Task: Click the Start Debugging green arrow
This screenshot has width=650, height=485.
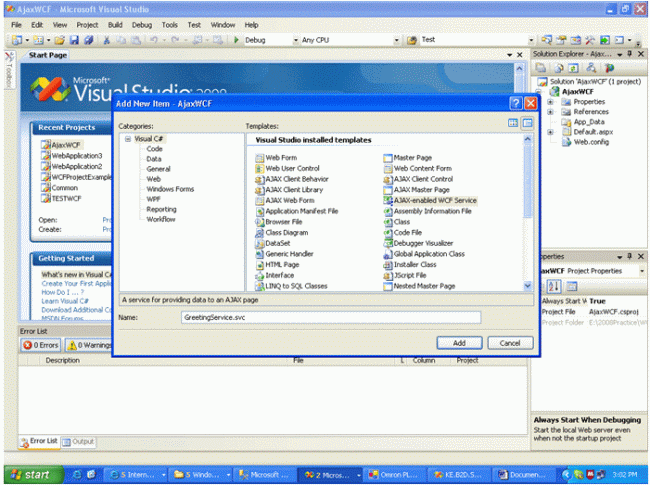Action: pyautogui.click(x=236, y=40)
